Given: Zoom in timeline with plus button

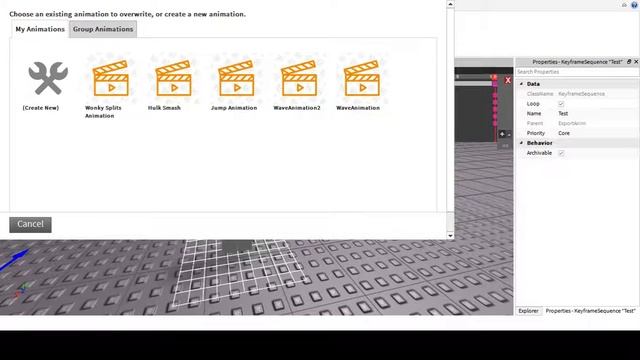Looking at the screenshot, I should pyautogui.click(x=502, y=134).
